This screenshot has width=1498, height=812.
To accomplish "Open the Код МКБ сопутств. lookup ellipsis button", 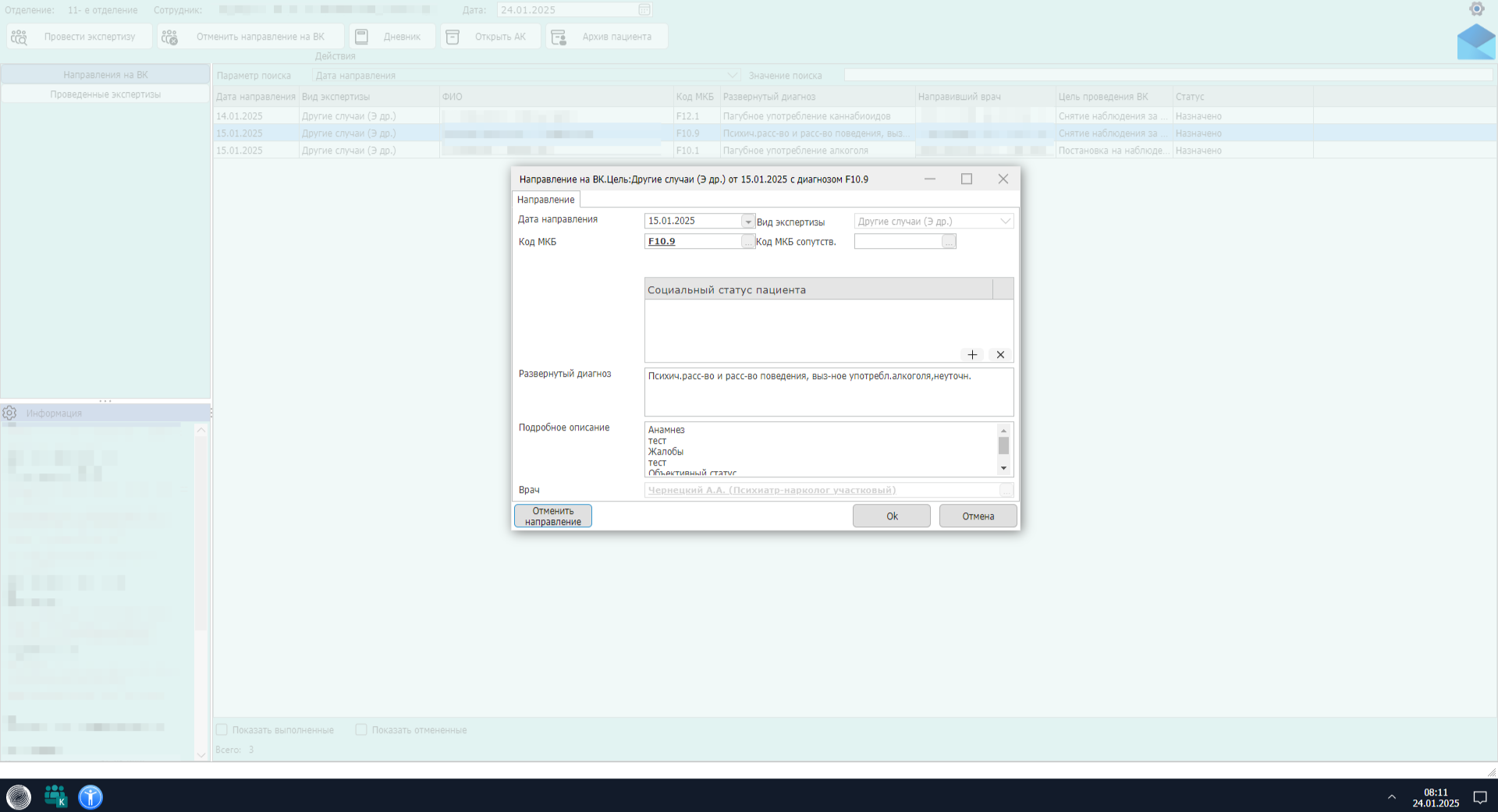I will [949, 242].
